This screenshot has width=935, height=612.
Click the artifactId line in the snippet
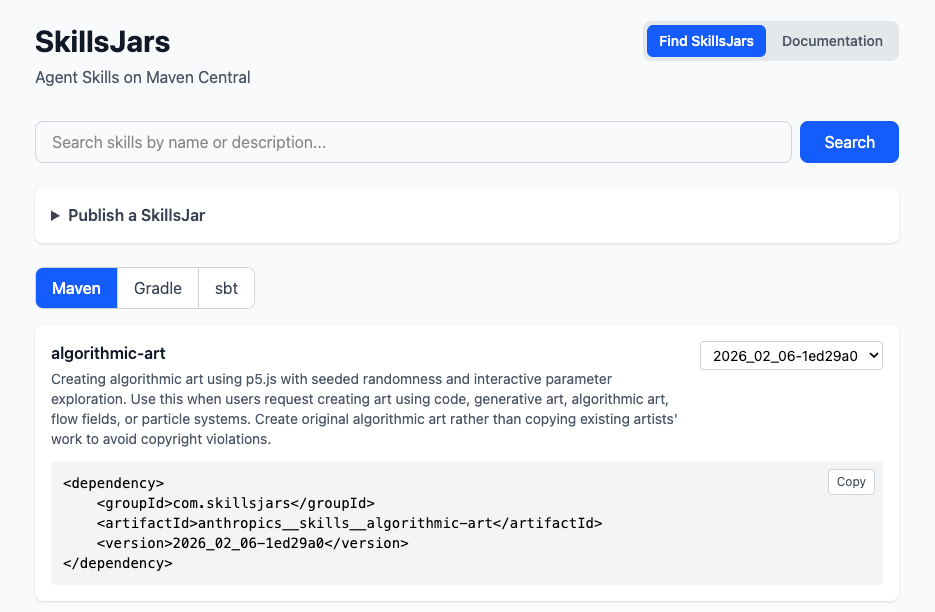tap(349, 523)
